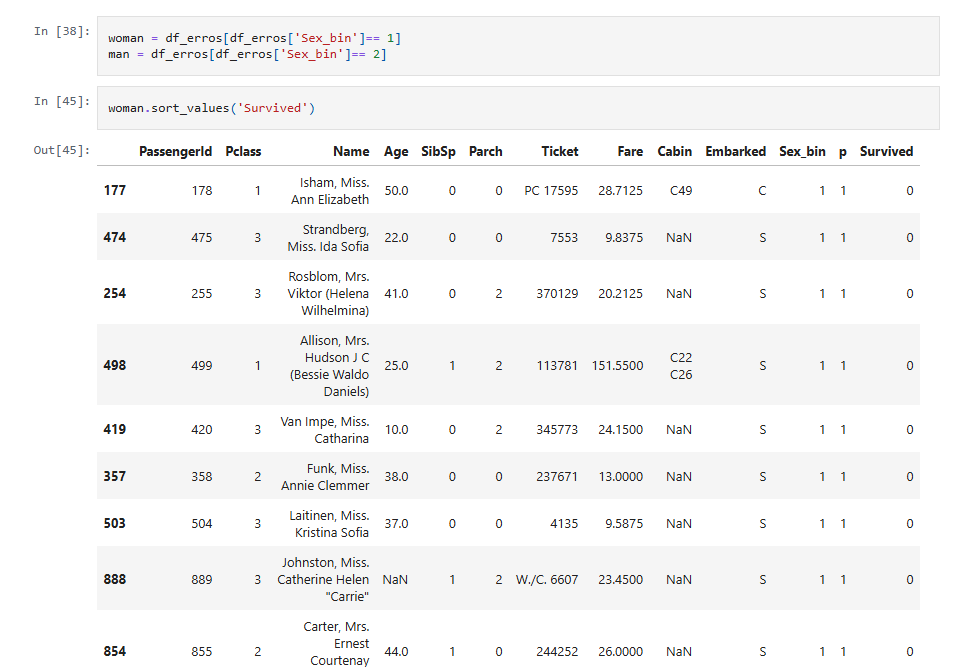Click the Fare column header

click(630, 152)
